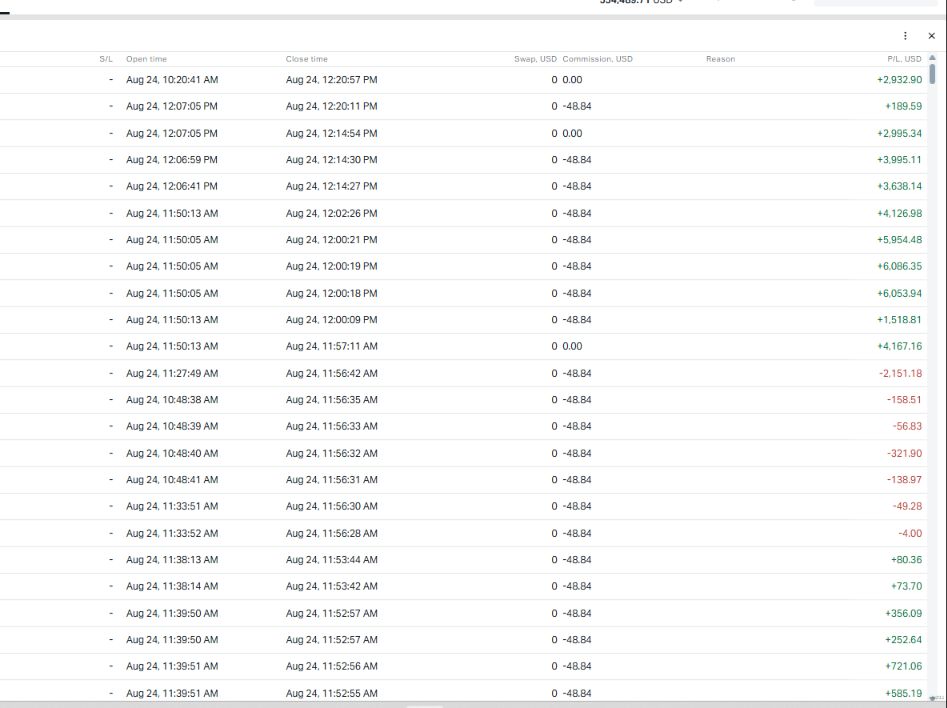Click open time Aug 24, 10:48:39 AM
The image size is (947, 708).
[172, 426]
